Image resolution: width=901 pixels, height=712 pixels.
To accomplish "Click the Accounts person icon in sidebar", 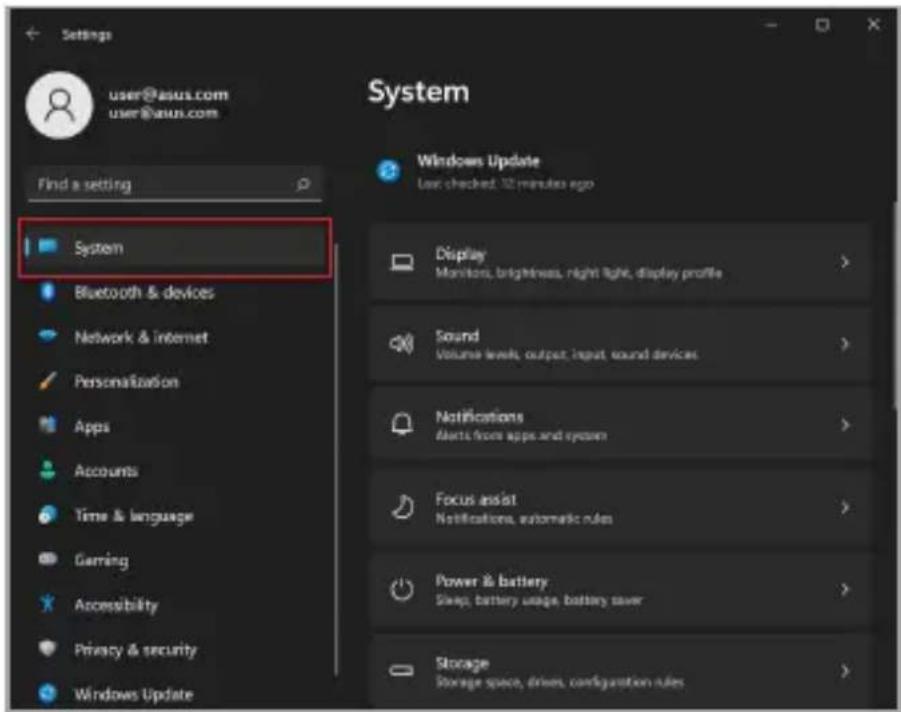I will pos(48,470).
